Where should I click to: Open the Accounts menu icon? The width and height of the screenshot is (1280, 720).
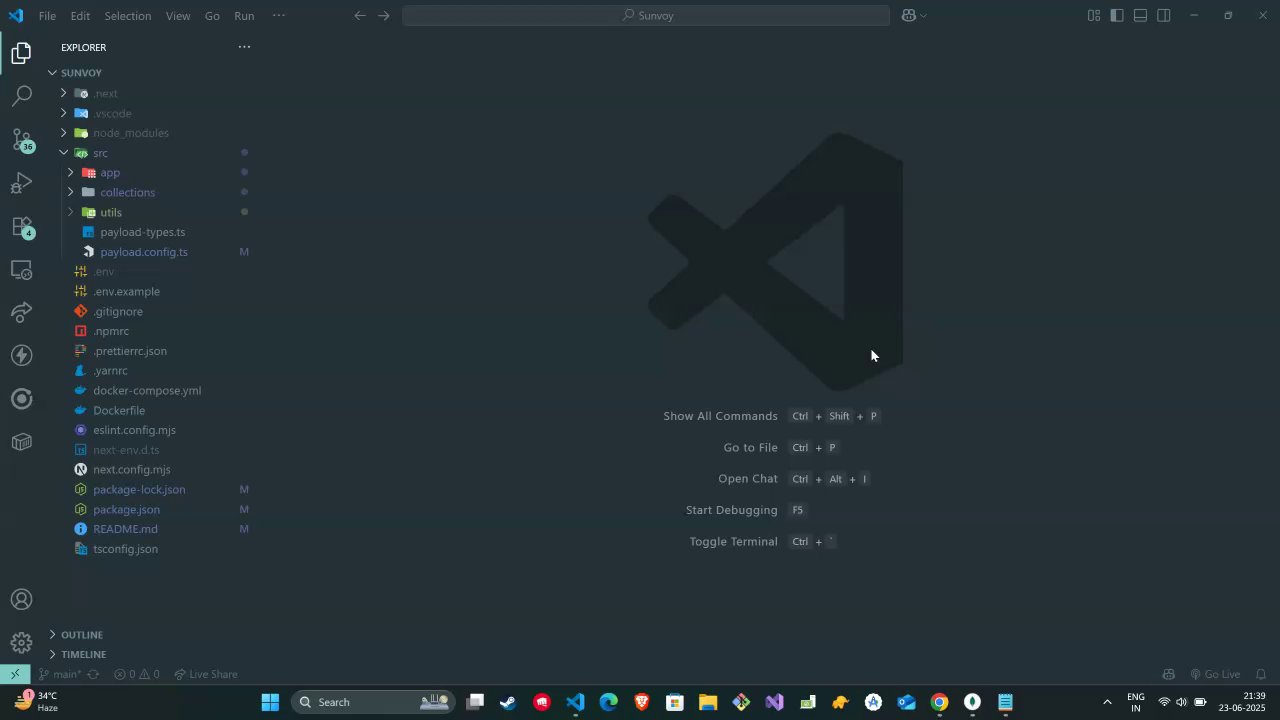coord(21,600)
